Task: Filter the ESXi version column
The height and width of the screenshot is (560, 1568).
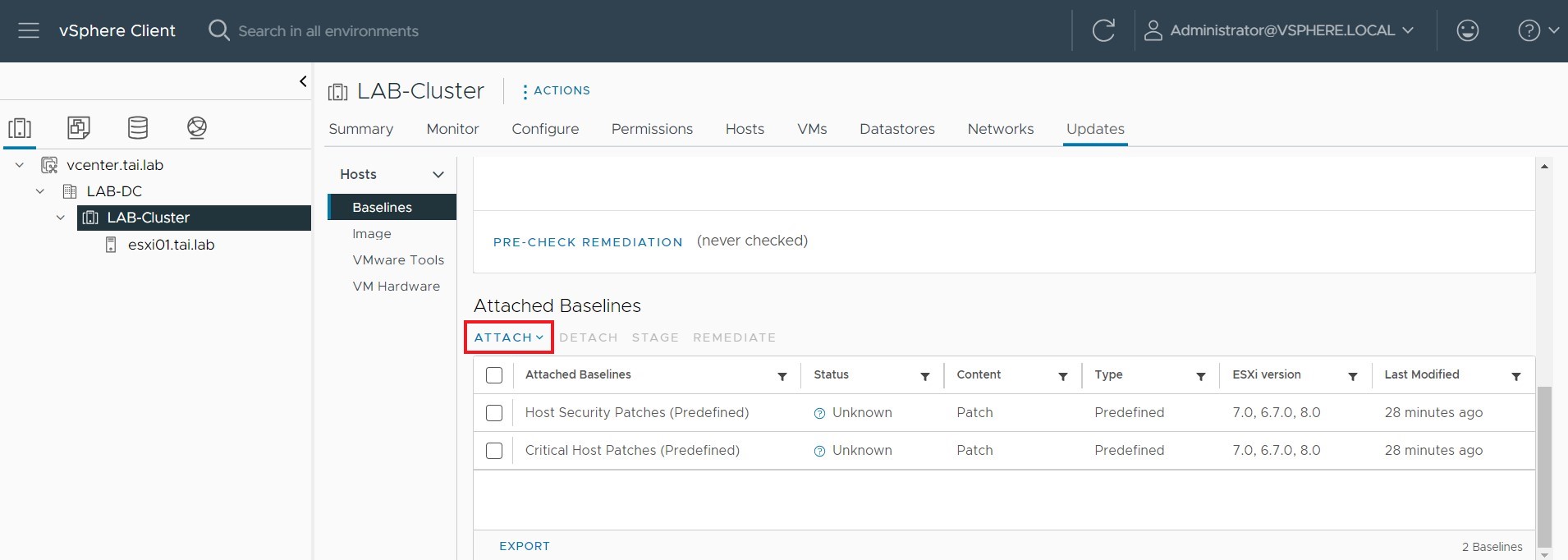Action: coord(1353,376)
